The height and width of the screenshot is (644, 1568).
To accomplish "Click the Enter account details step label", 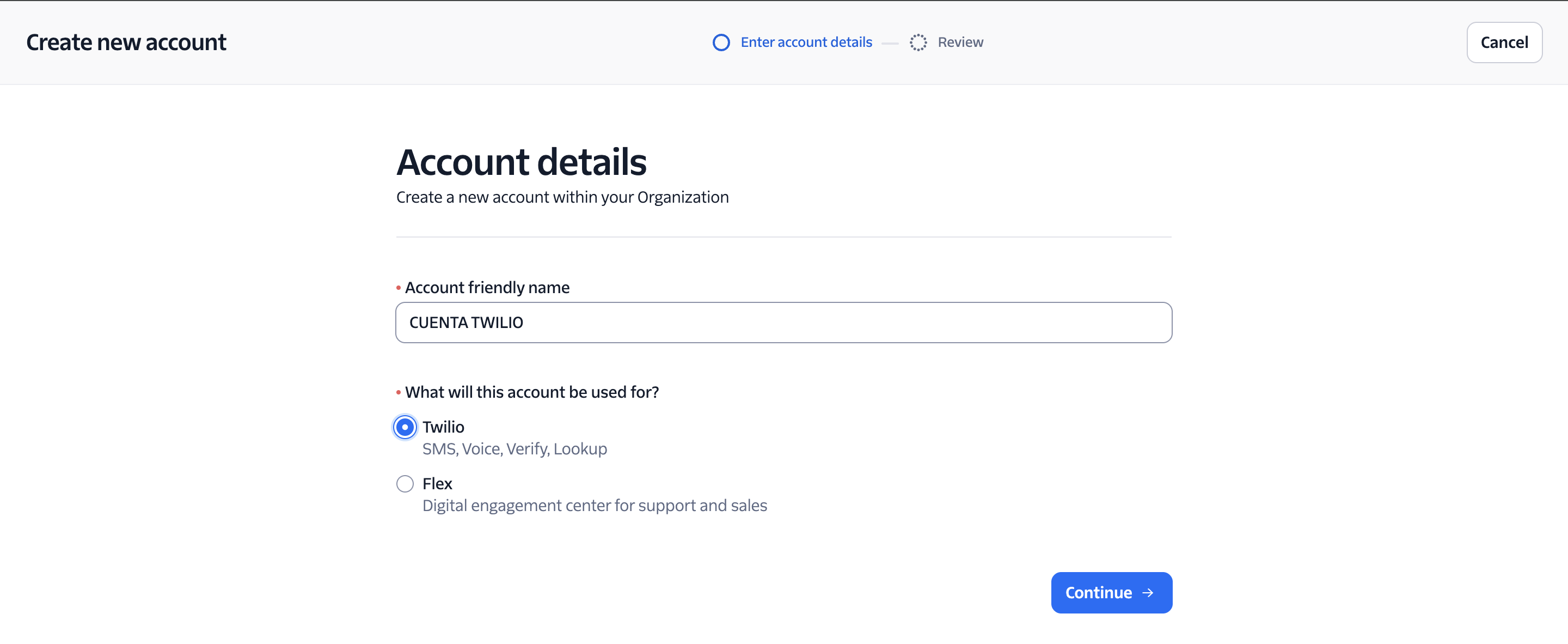I will click(806, 42).
